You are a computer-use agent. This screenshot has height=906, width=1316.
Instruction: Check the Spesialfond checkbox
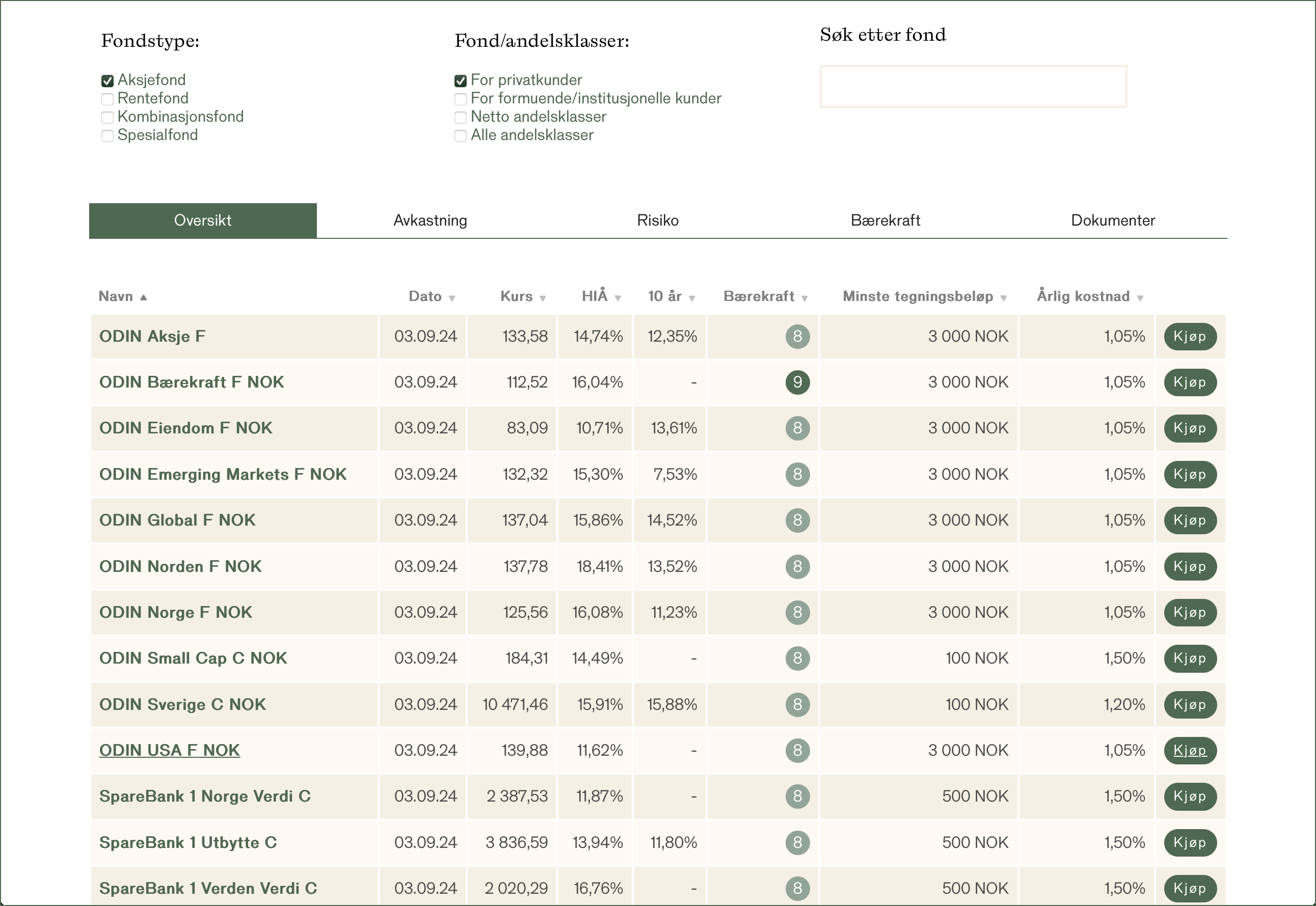(x=108, y=135)
